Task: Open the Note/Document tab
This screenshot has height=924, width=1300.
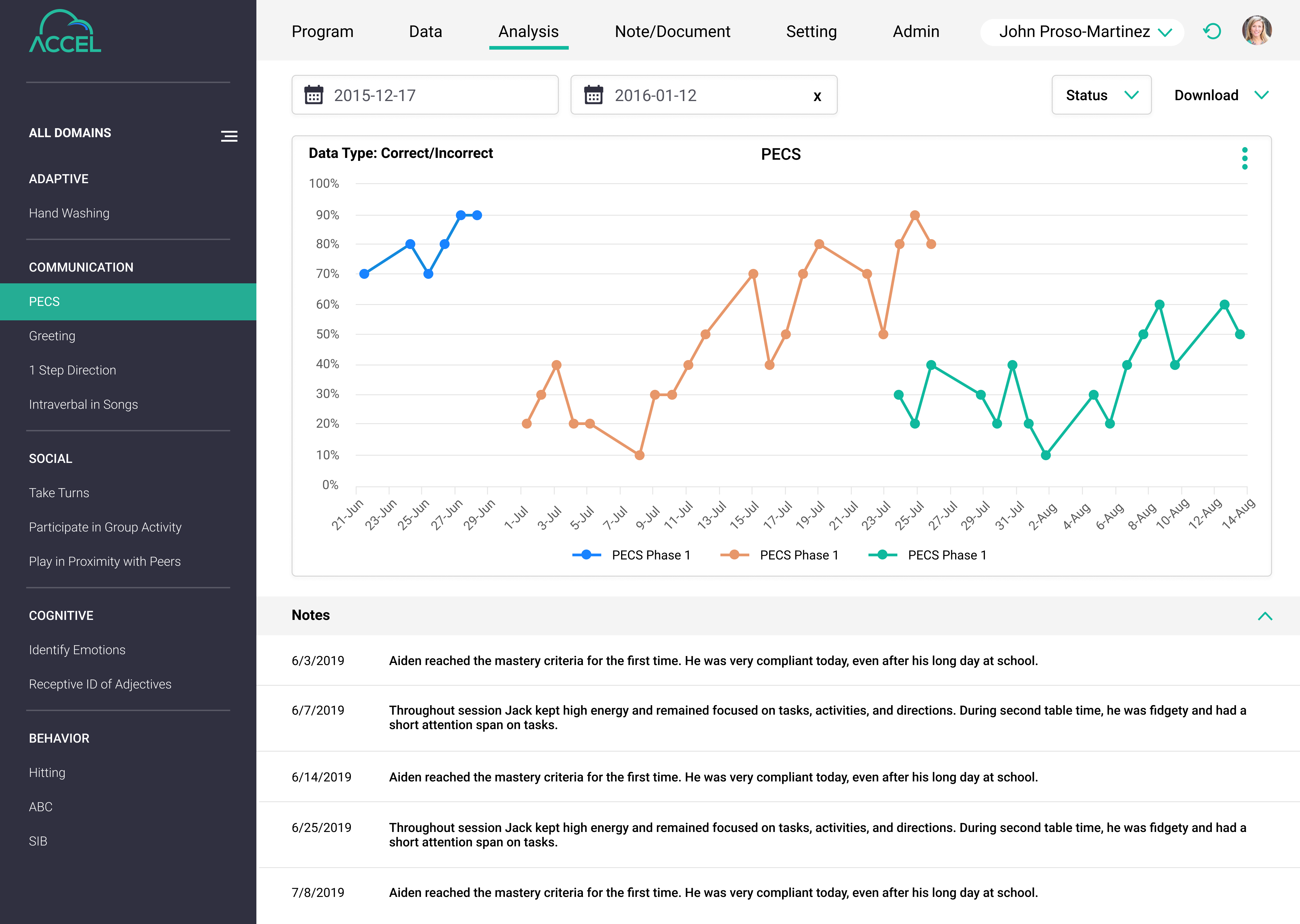Action: pyautogui.click(x=672, y=31)
